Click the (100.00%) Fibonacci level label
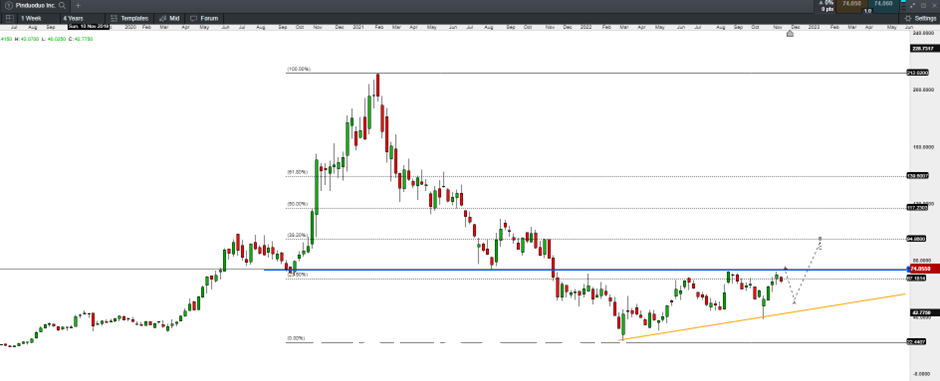 (x=298, y=69)
